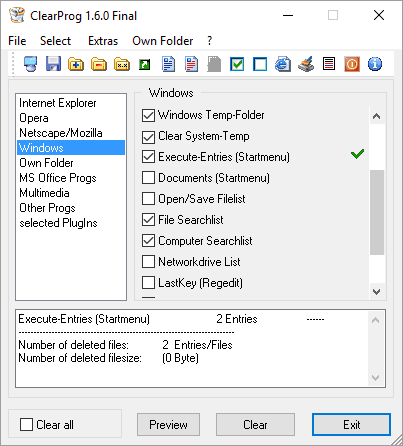Image resolution: width=403 pixels, height=446 pixels.
Task: Check LastKey (Regedit) option
Action: pyautogui.click(x=148, y=283)
